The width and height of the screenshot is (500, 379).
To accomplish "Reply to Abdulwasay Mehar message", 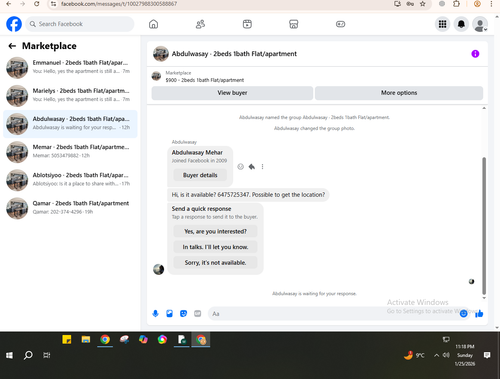I will 252,167.
